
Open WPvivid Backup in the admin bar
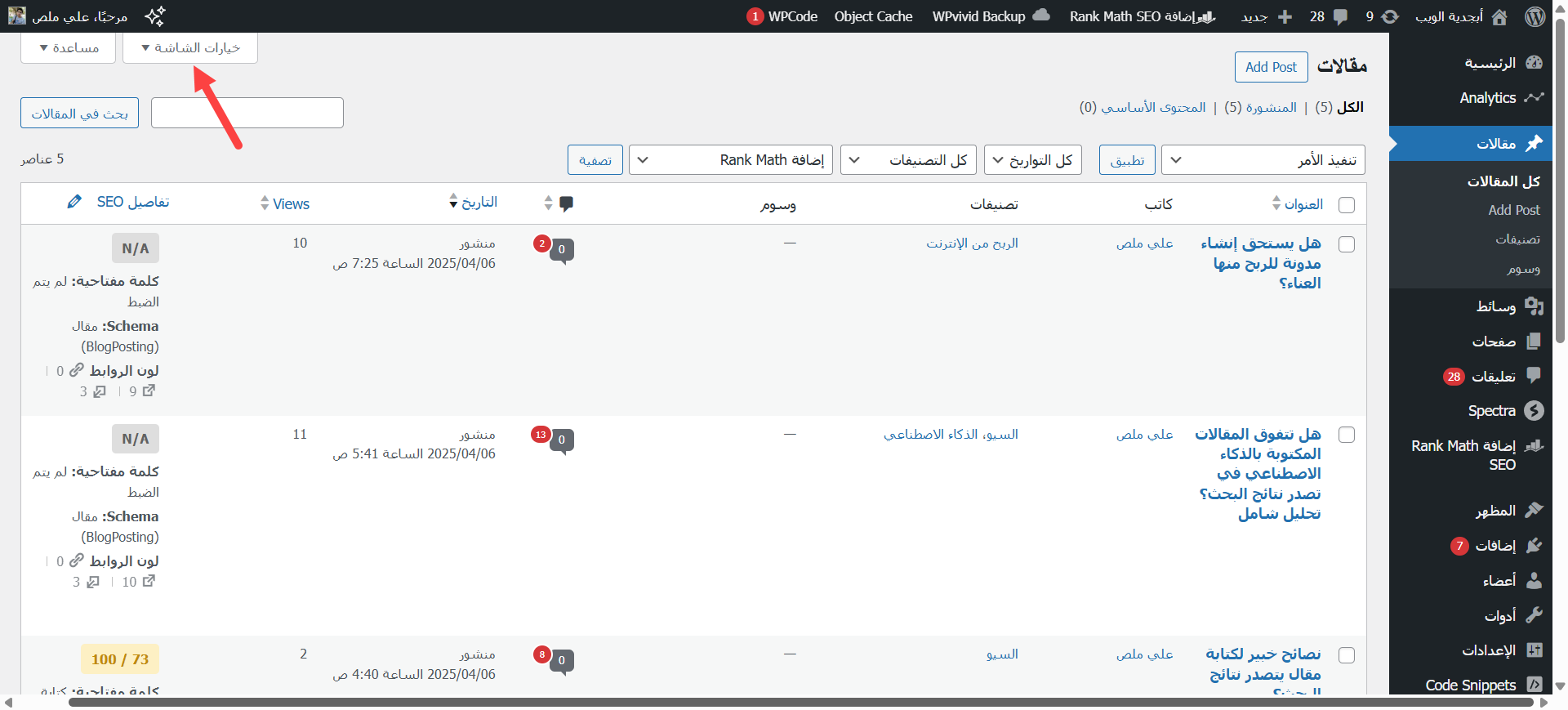pos(990,16)
